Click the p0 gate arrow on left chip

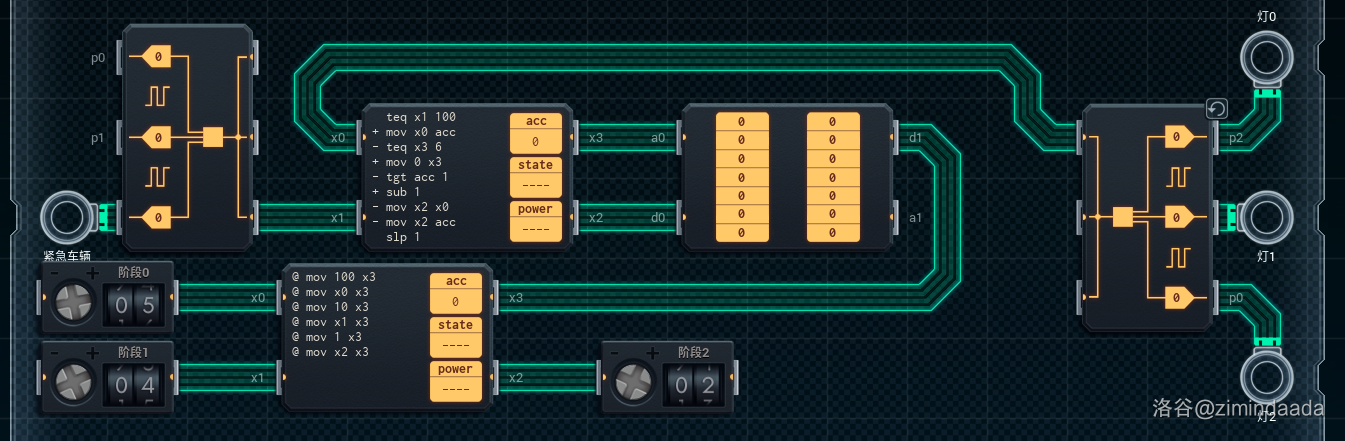[x=157, y=57]
